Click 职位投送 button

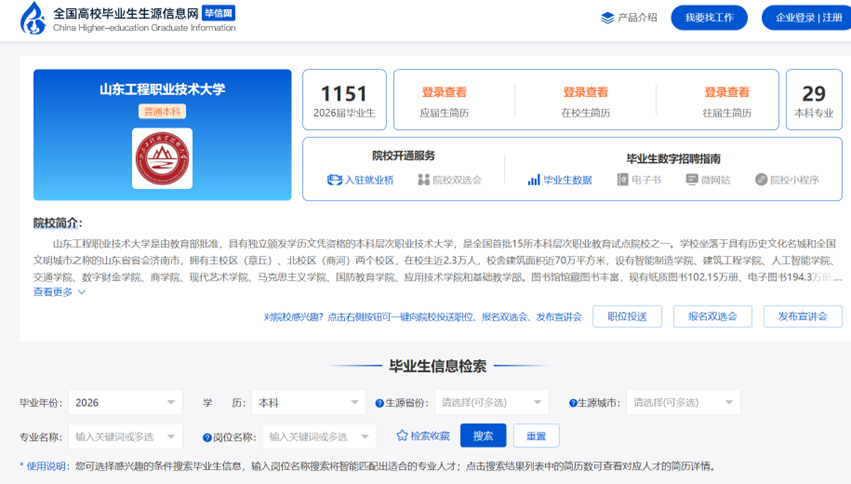627,316
